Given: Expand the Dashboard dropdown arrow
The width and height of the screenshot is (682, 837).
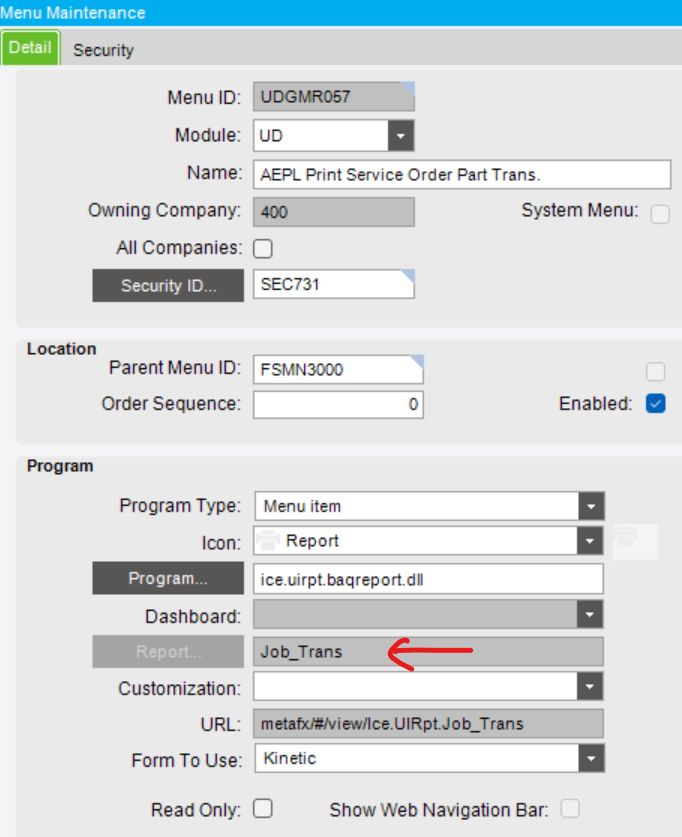Looking at the screenshot, I should point(592,614).
